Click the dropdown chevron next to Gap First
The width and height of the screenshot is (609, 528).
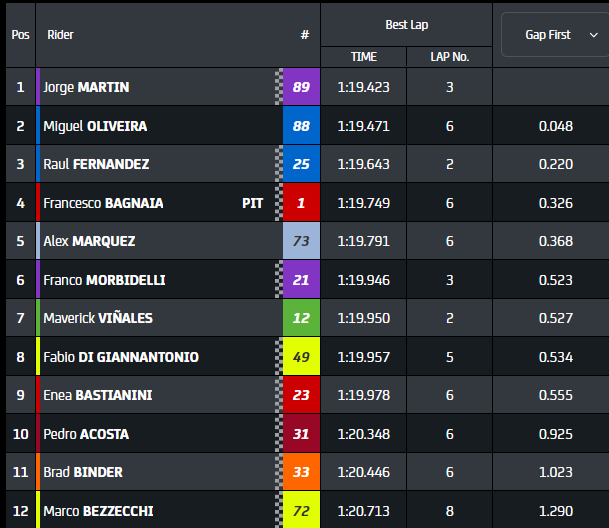[x=593, y=35]
